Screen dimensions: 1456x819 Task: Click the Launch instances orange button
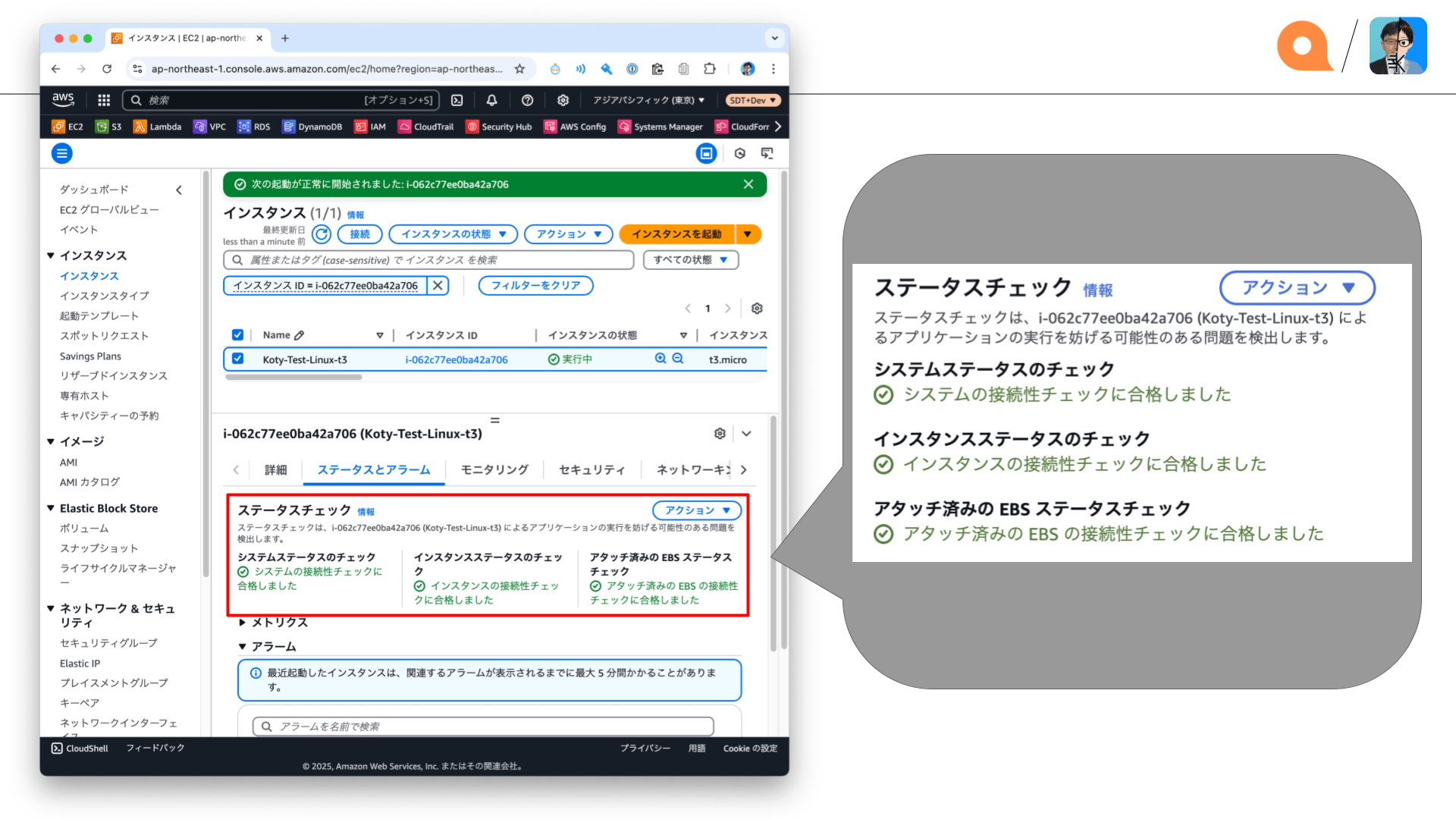pyautogui.click(x=676, y=234)
